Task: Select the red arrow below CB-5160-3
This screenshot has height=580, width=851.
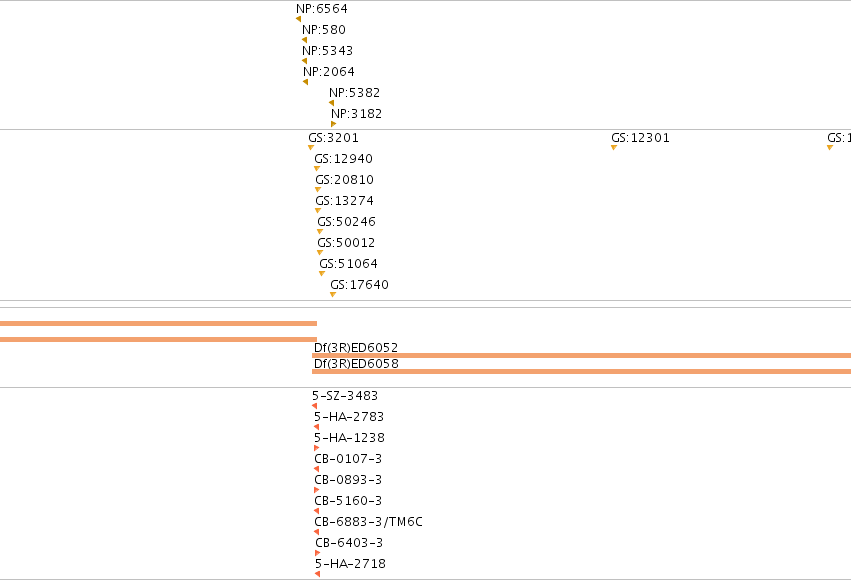Action: tap(316, 511)
